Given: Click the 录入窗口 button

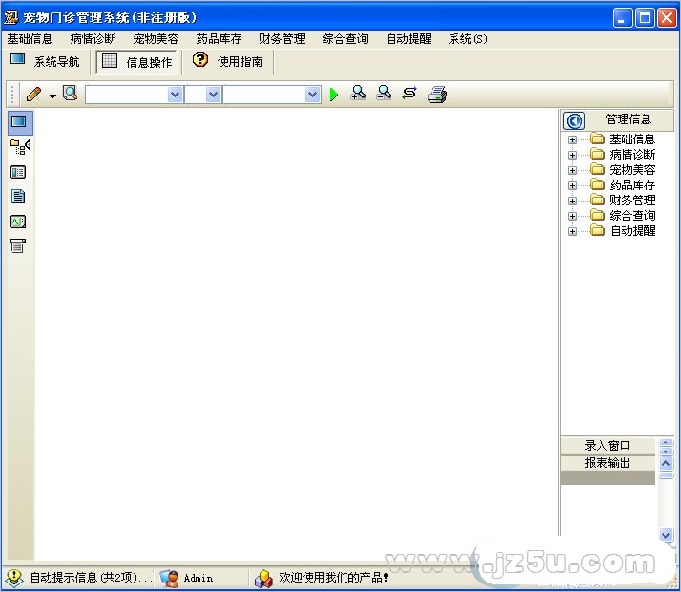Looking at the screenshot, I should (x=607, y=446).
